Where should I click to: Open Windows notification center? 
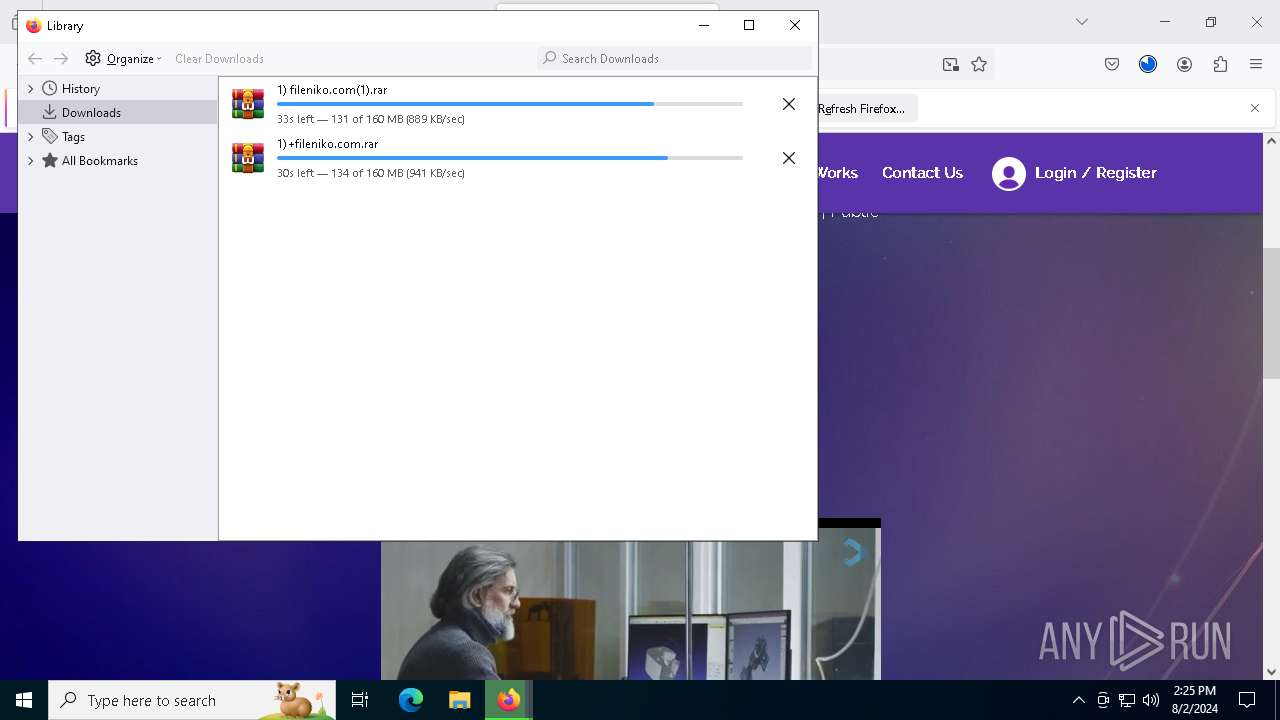1247,700
